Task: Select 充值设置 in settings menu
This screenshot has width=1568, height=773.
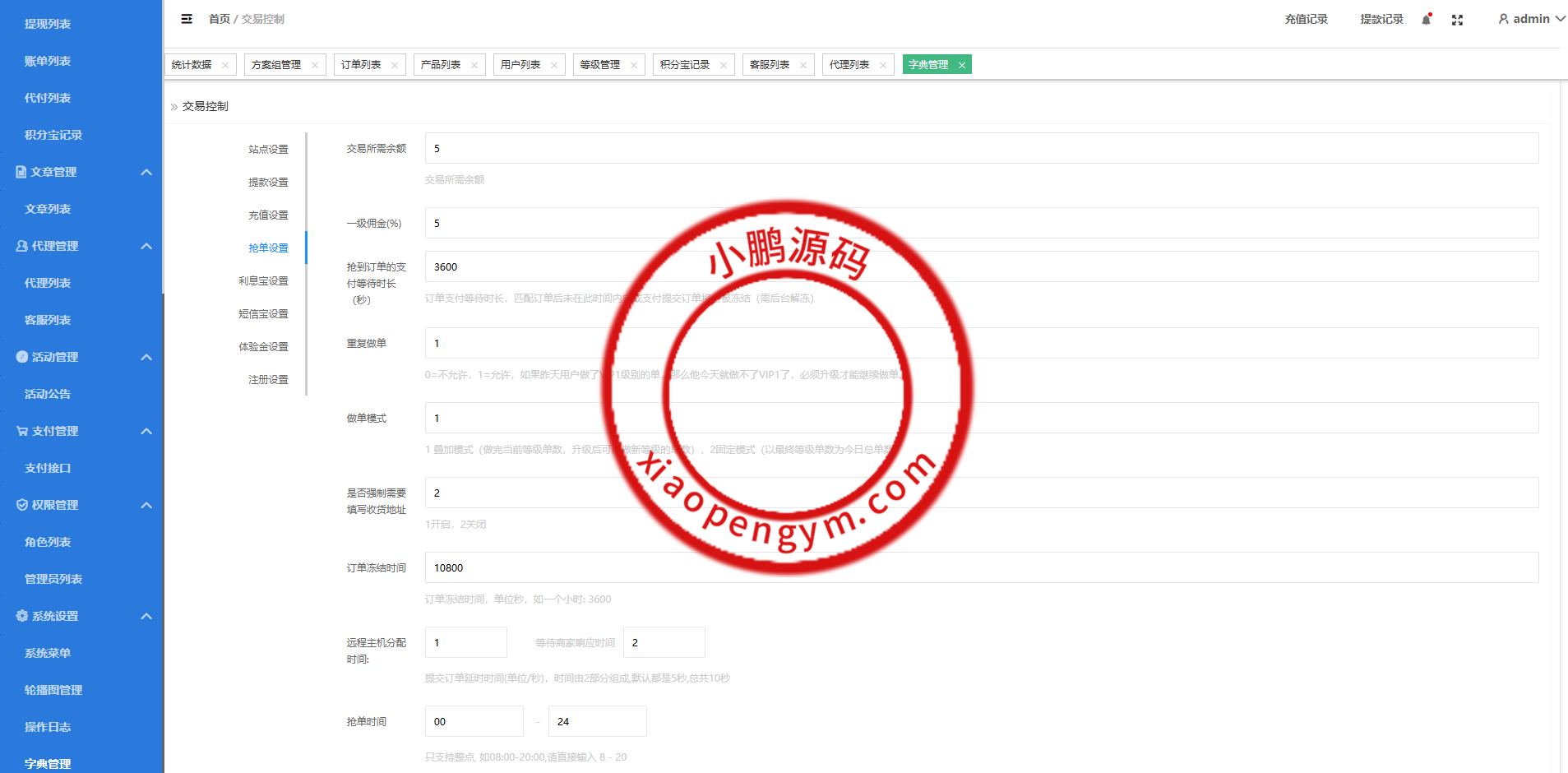Action: pos(268,215)
